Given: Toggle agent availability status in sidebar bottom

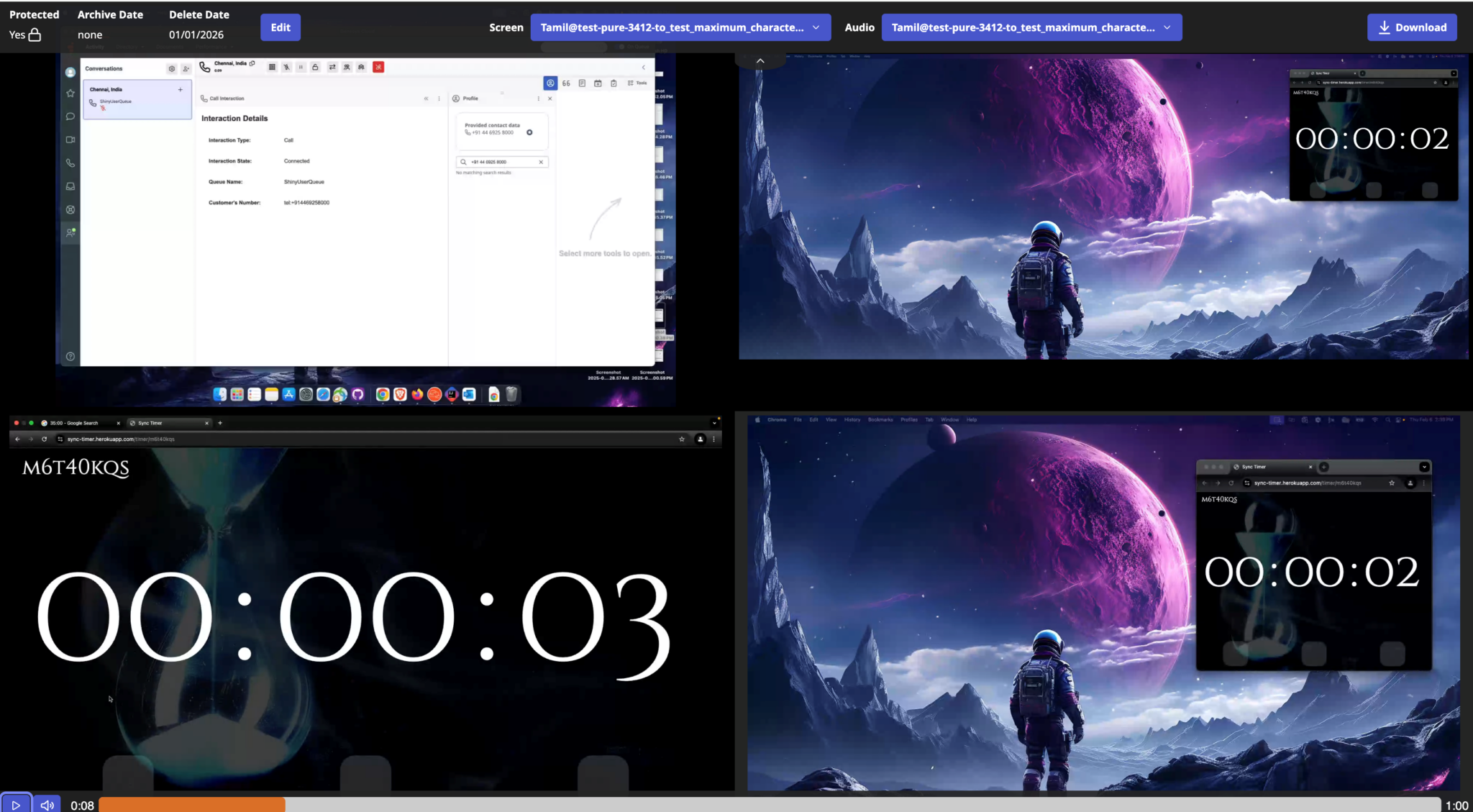Looking at the screenshot, I should pyautogui.click(x=70, y=232).
